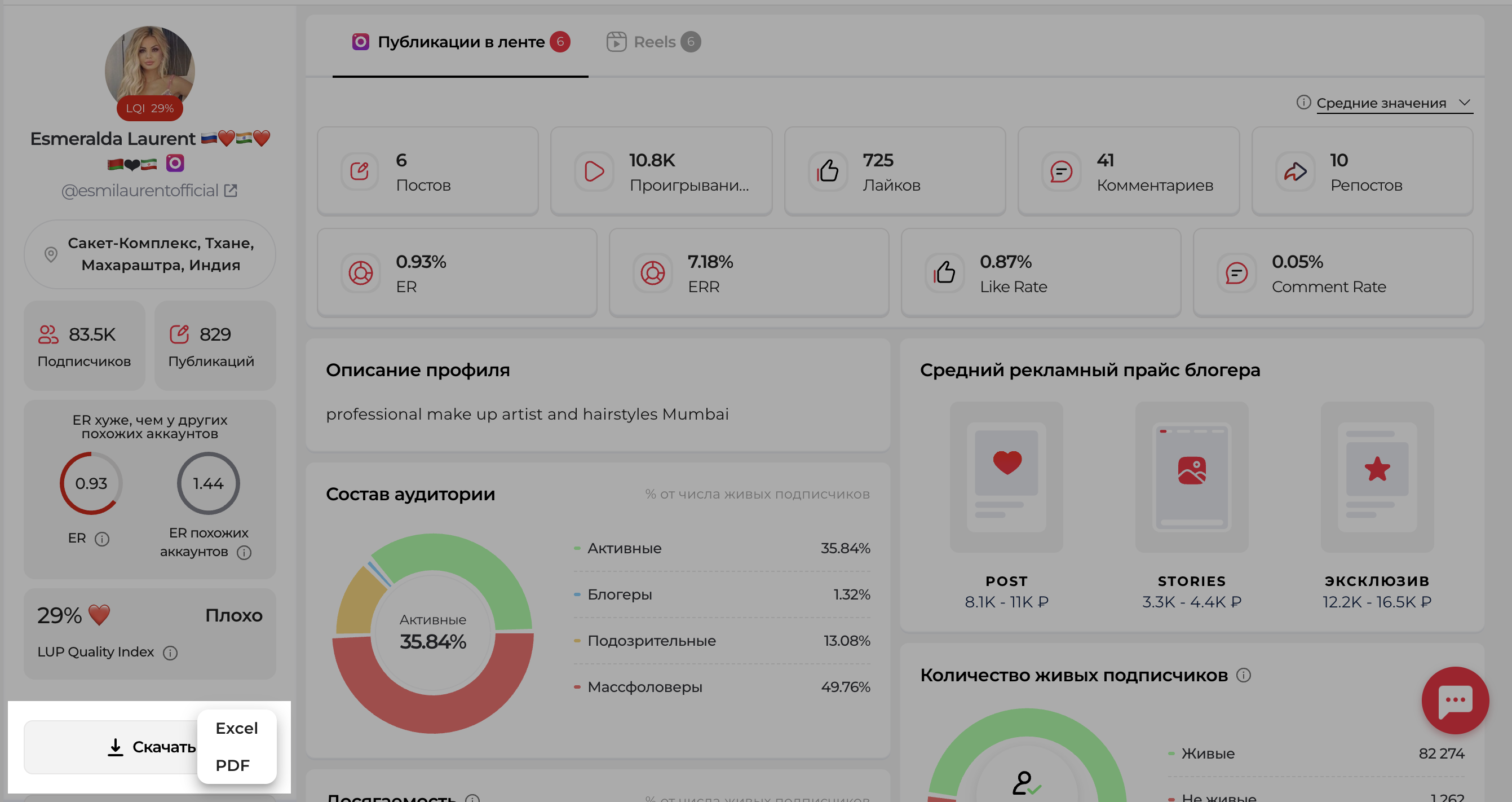
Task: Click the external link icon next to username
Action: [231, 190]
